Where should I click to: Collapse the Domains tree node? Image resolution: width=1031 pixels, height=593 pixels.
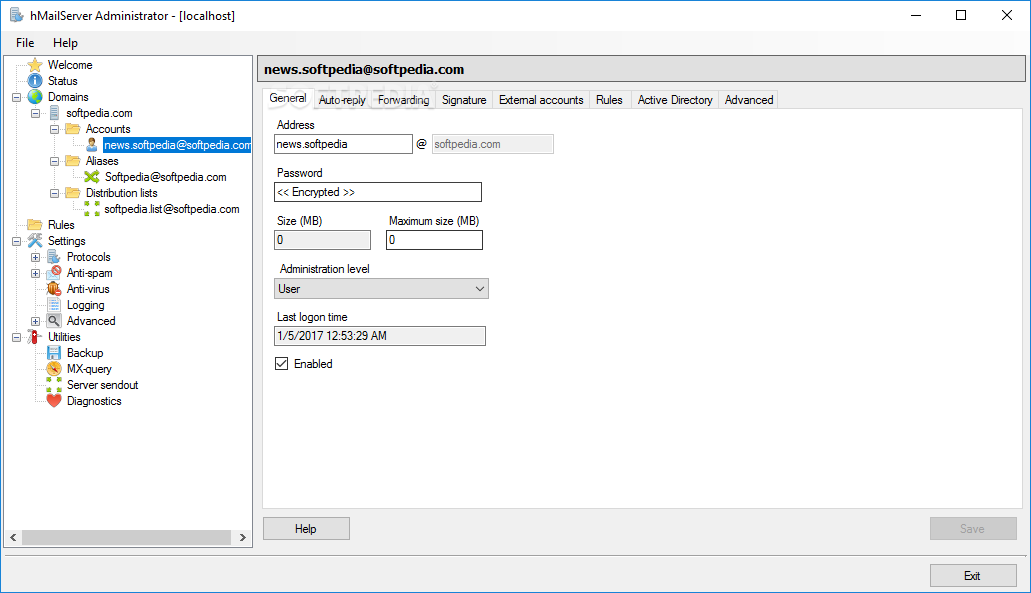[x=16, y=97]
